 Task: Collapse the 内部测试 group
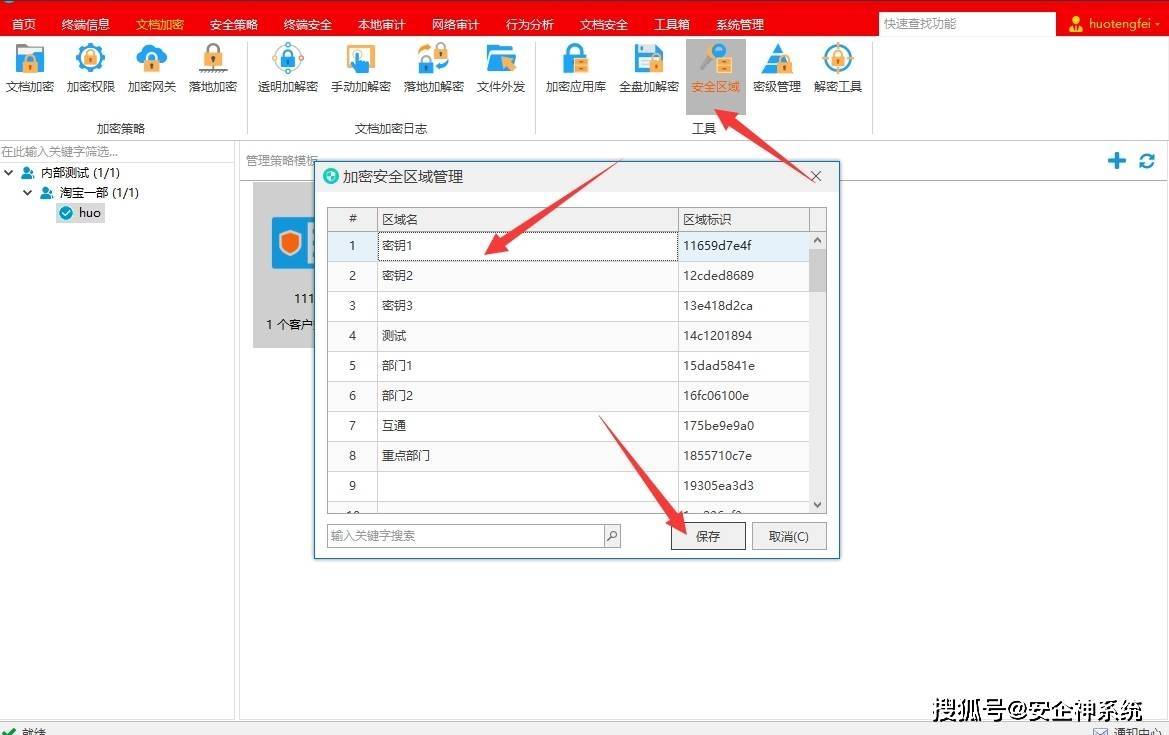[x=8, y=172]
